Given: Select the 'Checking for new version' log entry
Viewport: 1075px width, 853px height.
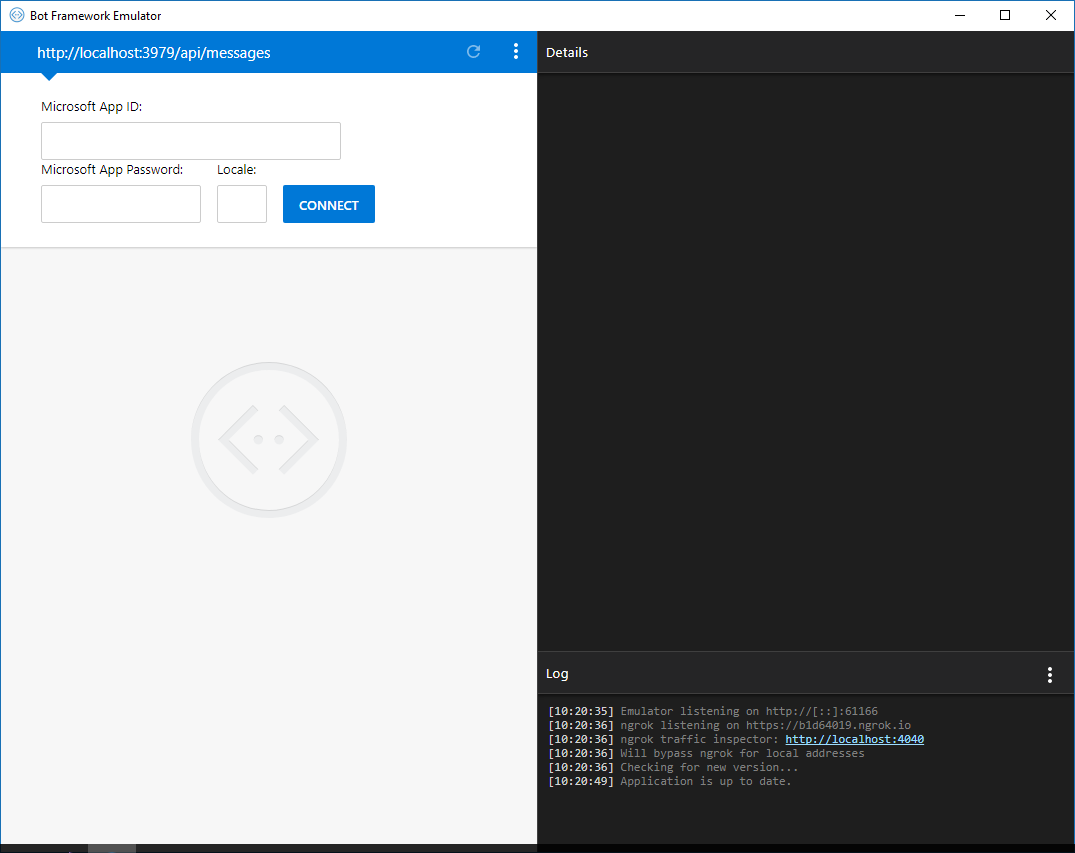Looking at the screenshot, I should 673,767.
